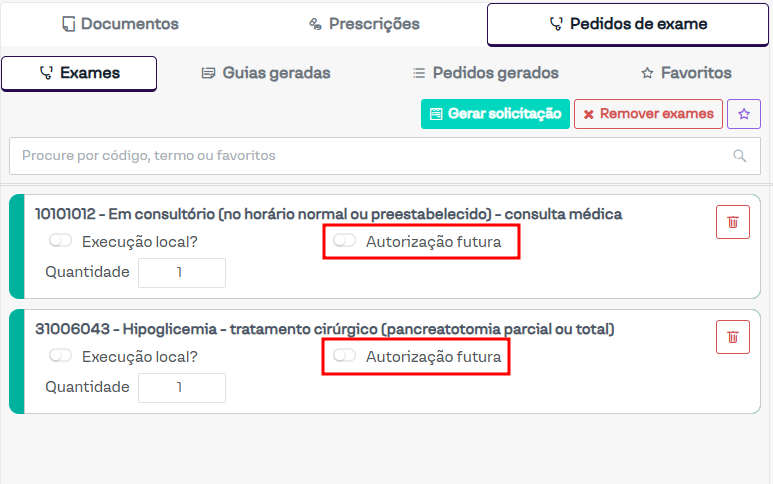Open the Documentos tab
This screenshot has height=484, width=773.
(x=120, y=24)
